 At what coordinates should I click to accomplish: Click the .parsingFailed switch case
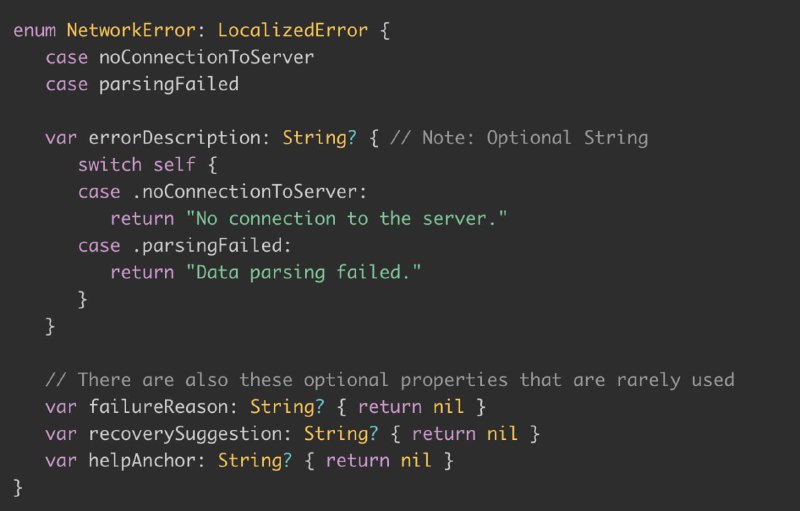212,246
